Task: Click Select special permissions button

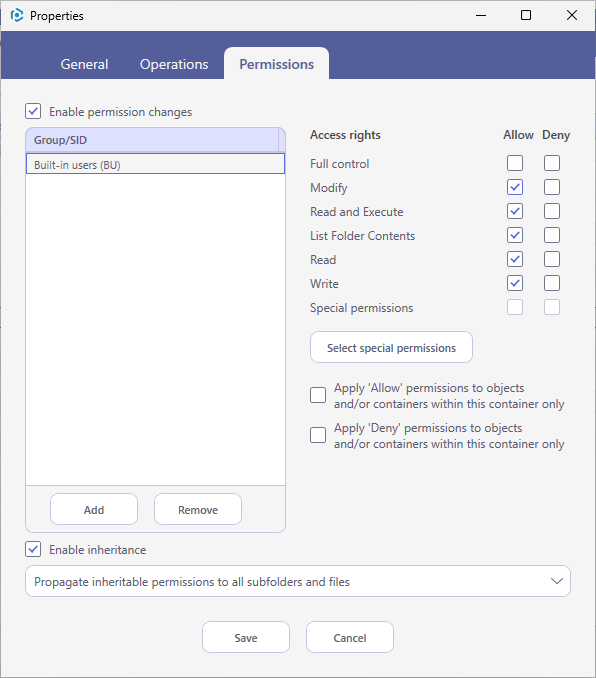Action: pyautogui.click(x=391, y=347)
